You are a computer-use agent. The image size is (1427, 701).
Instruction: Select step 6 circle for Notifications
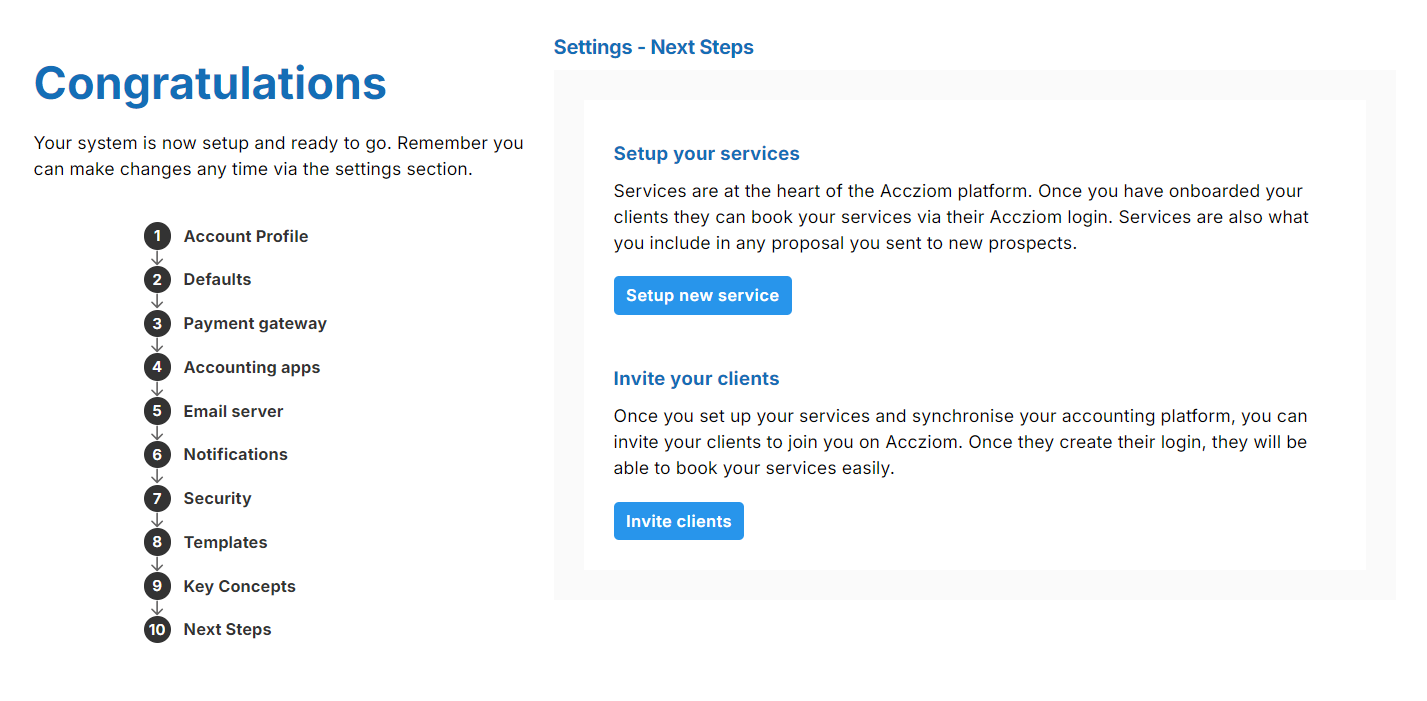pyautogui.click(x=157, y=455)
